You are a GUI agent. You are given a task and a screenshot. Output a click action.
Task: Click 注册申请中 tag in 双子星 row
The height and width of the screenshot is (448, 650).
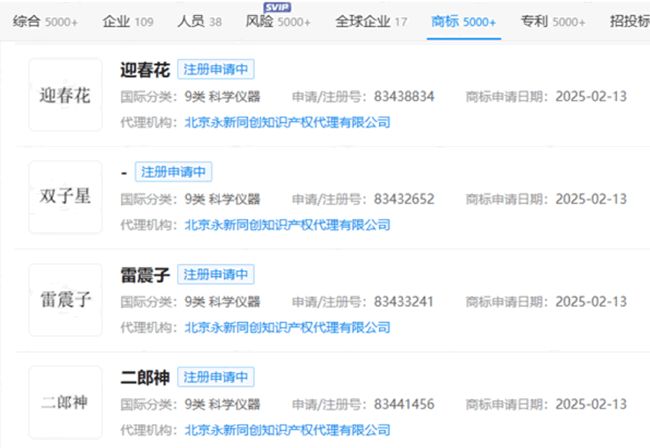173,172
